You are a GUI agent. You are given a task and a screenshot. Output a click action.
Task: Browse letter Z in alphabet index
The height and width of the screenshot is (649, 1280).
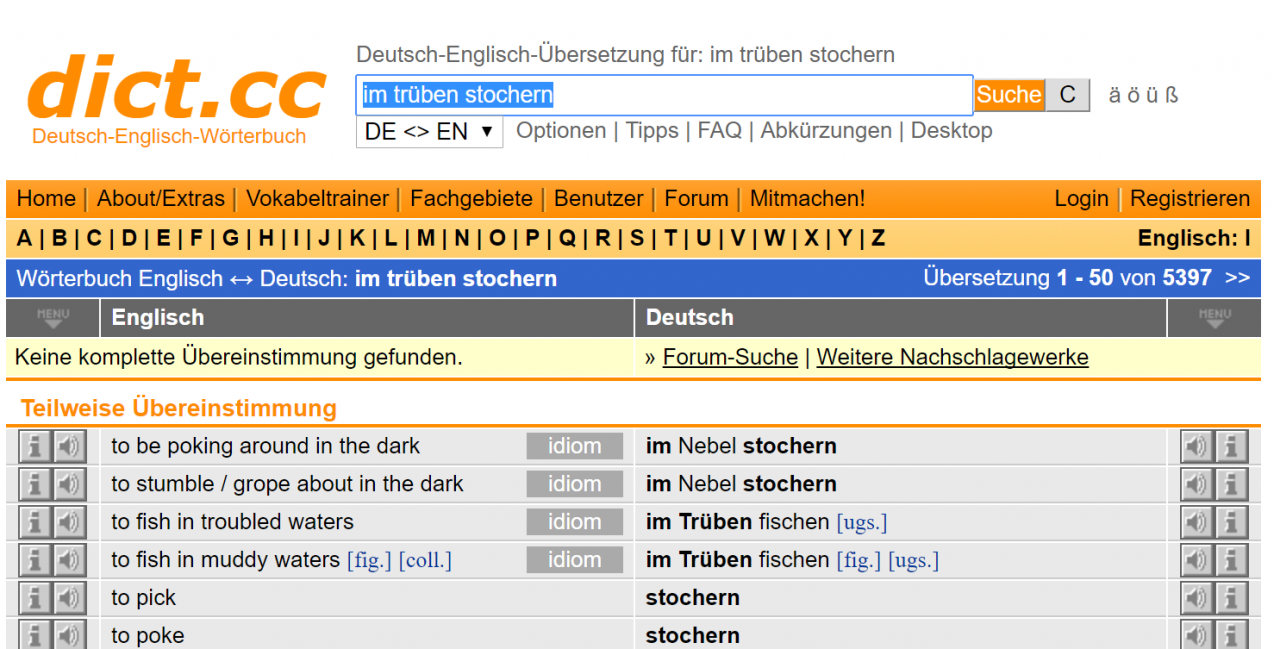[x=878, y=238]
